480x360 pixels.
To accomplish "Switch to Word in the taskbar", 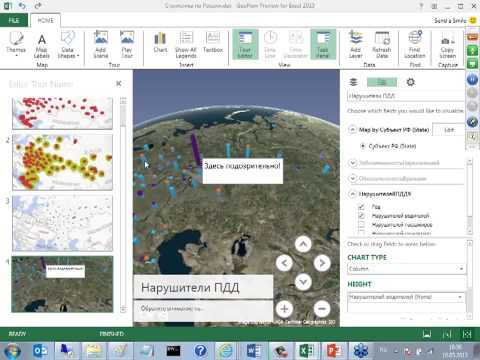I will tap(254, 351).
